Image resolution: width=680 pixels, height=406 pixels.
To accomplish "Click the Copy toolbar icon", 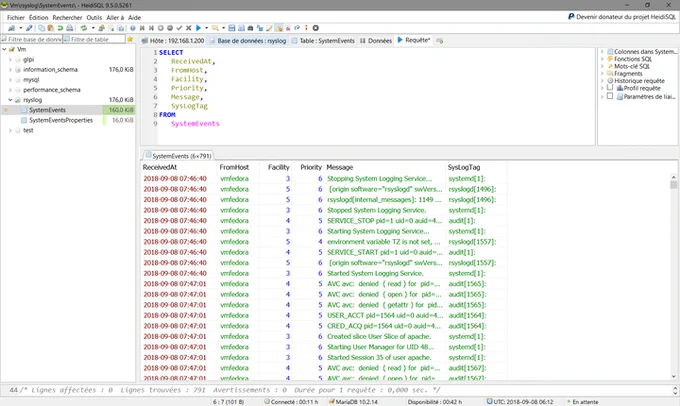I will tap(42, 28).
